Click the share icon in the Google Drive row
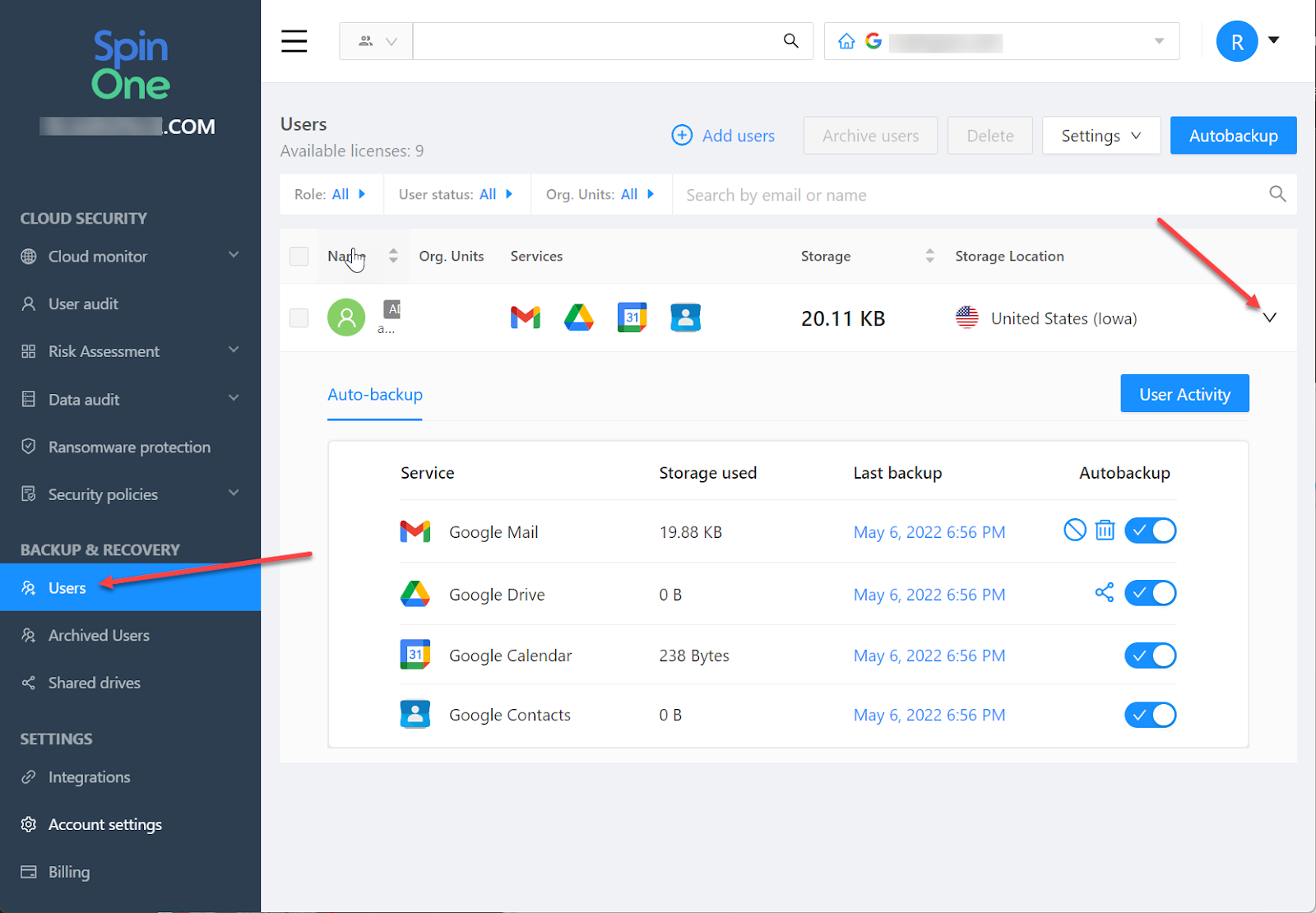The height and width of the screenshot is (913, 1316). (1105, 592)
